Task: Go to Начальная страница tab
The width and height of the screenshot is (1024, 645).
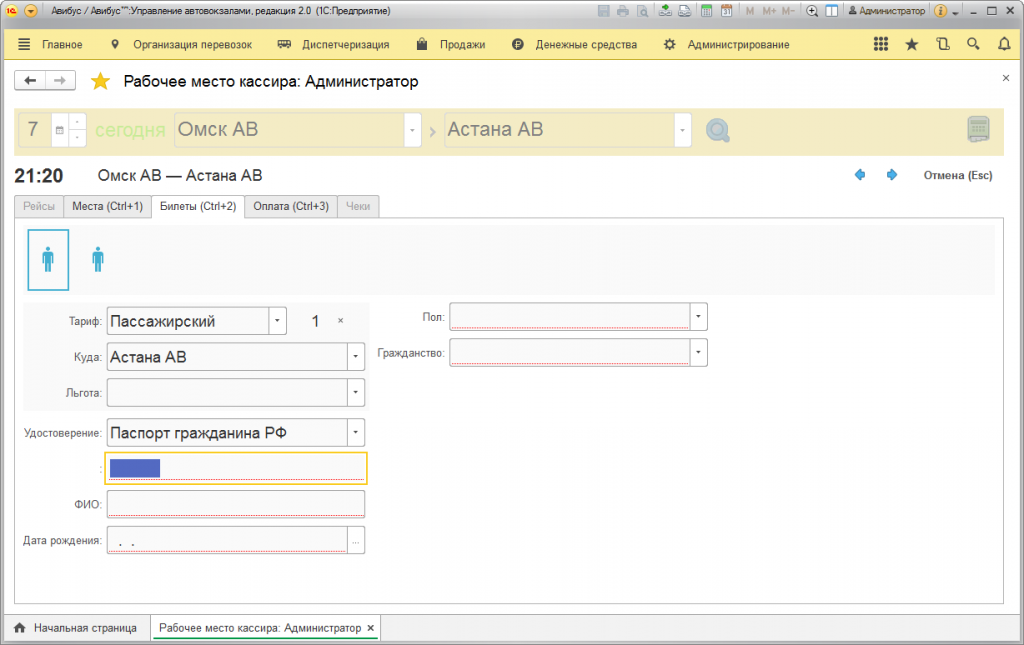Action: click(x=76, y=628)
